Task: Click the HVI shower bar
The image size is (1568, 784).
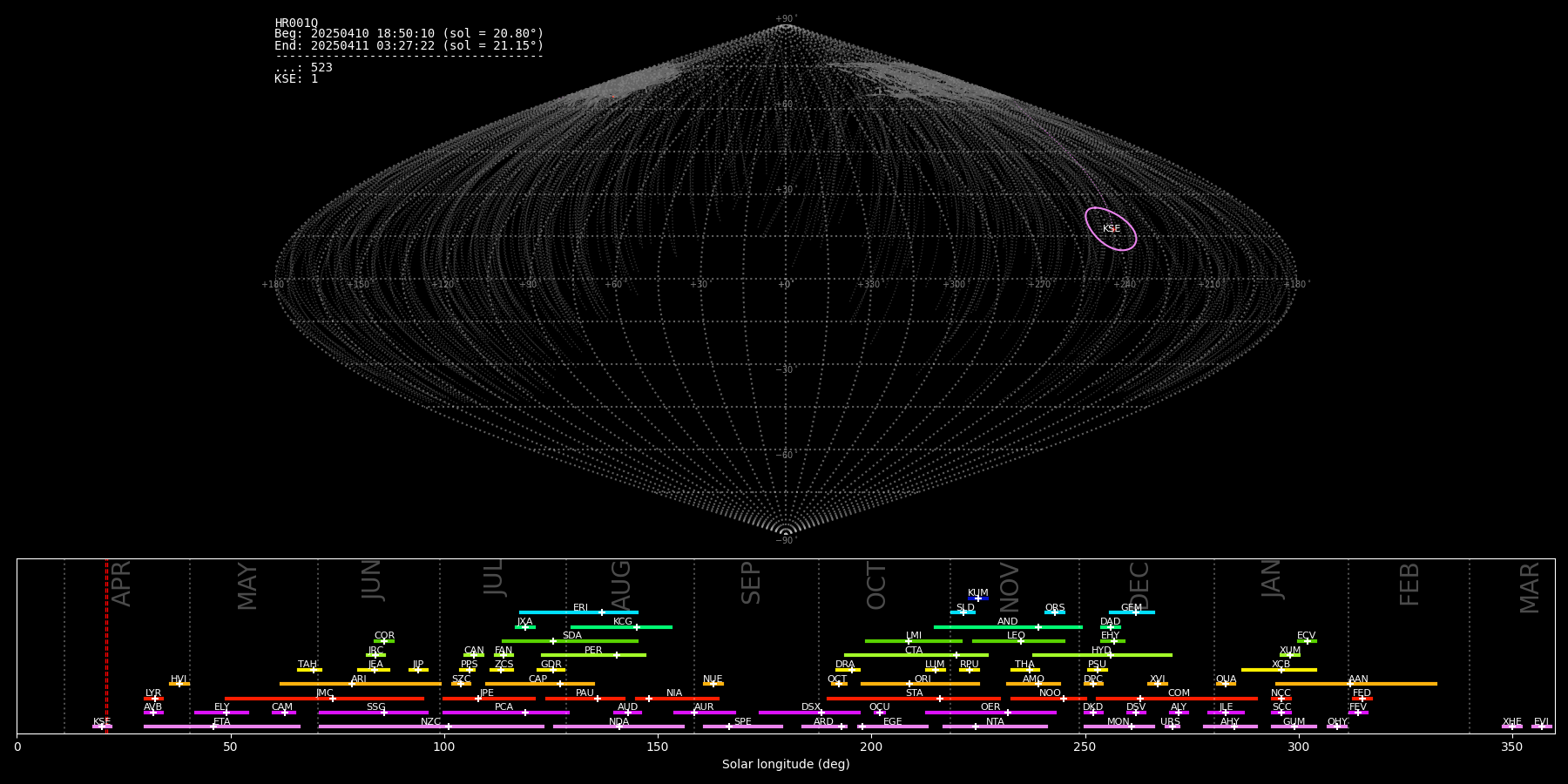Action: pyautogui.click(x=179, y=684)
